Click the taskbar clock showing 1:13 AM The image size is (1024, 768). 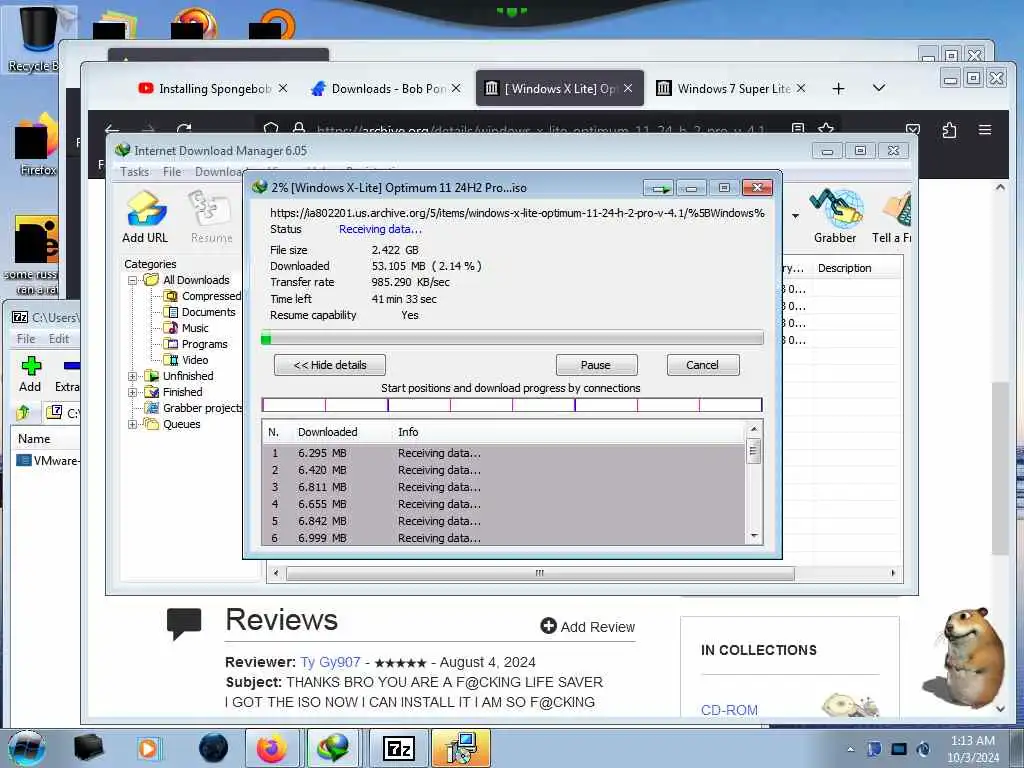click(972, 749)
